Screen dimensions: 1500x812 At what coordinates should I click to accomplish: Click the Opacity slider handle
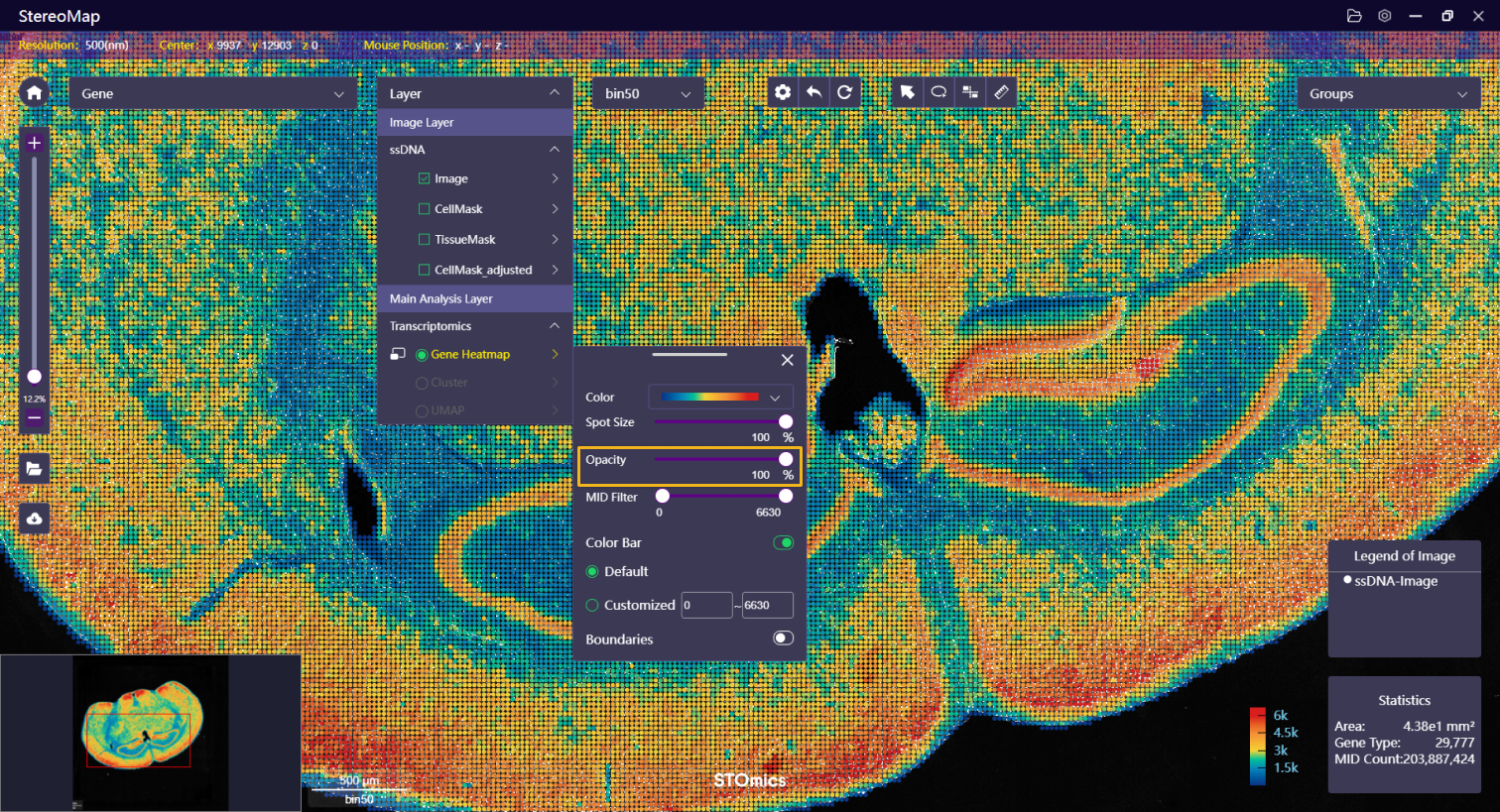[786, 459]
